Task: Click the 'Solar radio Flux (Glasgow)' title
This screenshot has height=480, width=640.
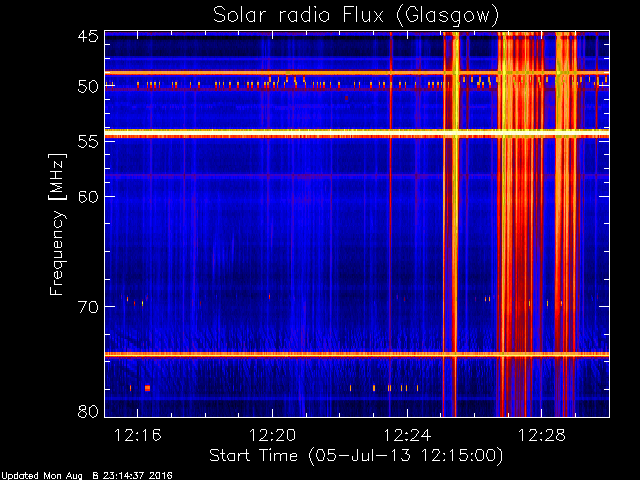Action: point(356,16)
